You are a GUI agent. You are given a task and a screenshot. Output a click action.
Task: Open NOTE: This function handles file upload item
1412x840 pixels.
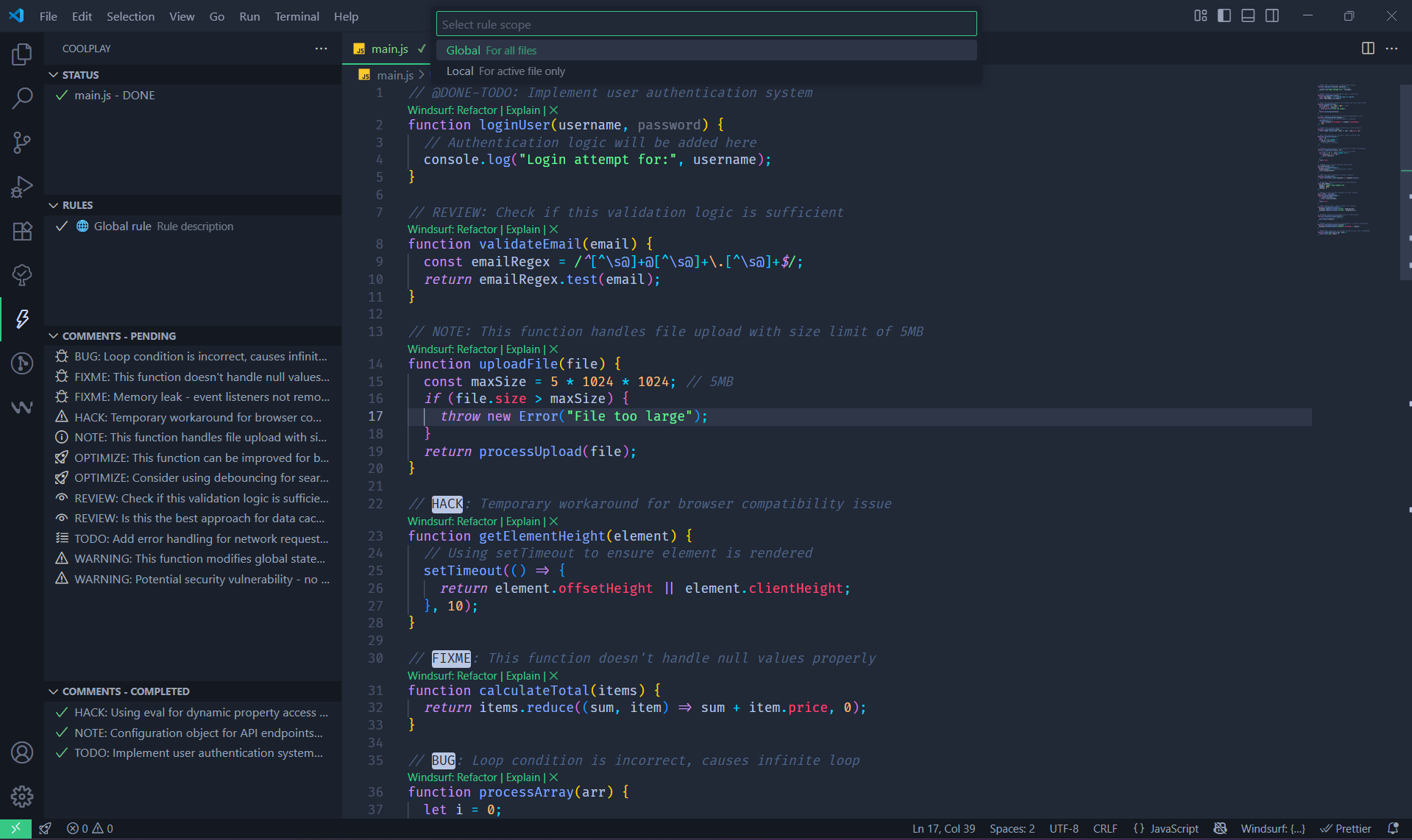click(193, 438)
